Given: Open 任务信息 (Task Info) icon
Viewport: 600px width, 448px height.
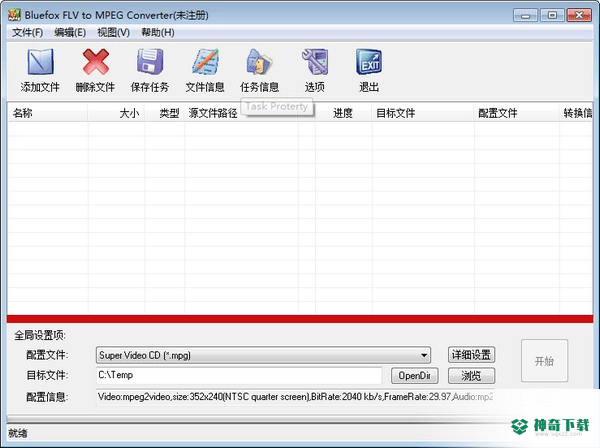Looking at the screenshot, I should [260, 62].
